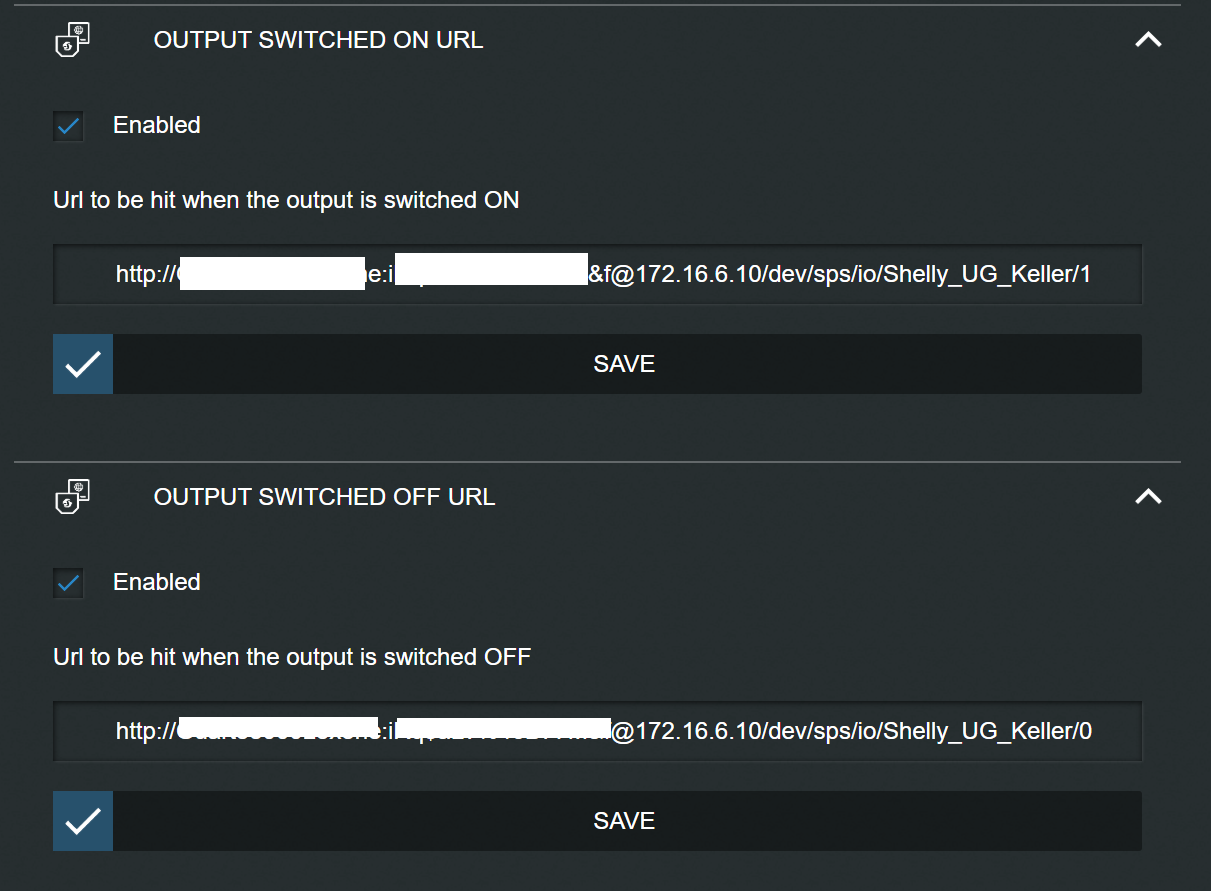Screen dimensions: 1211x891
Task: Select the OUTPUT SWITCHED ON URL header title
Action: 318,40
